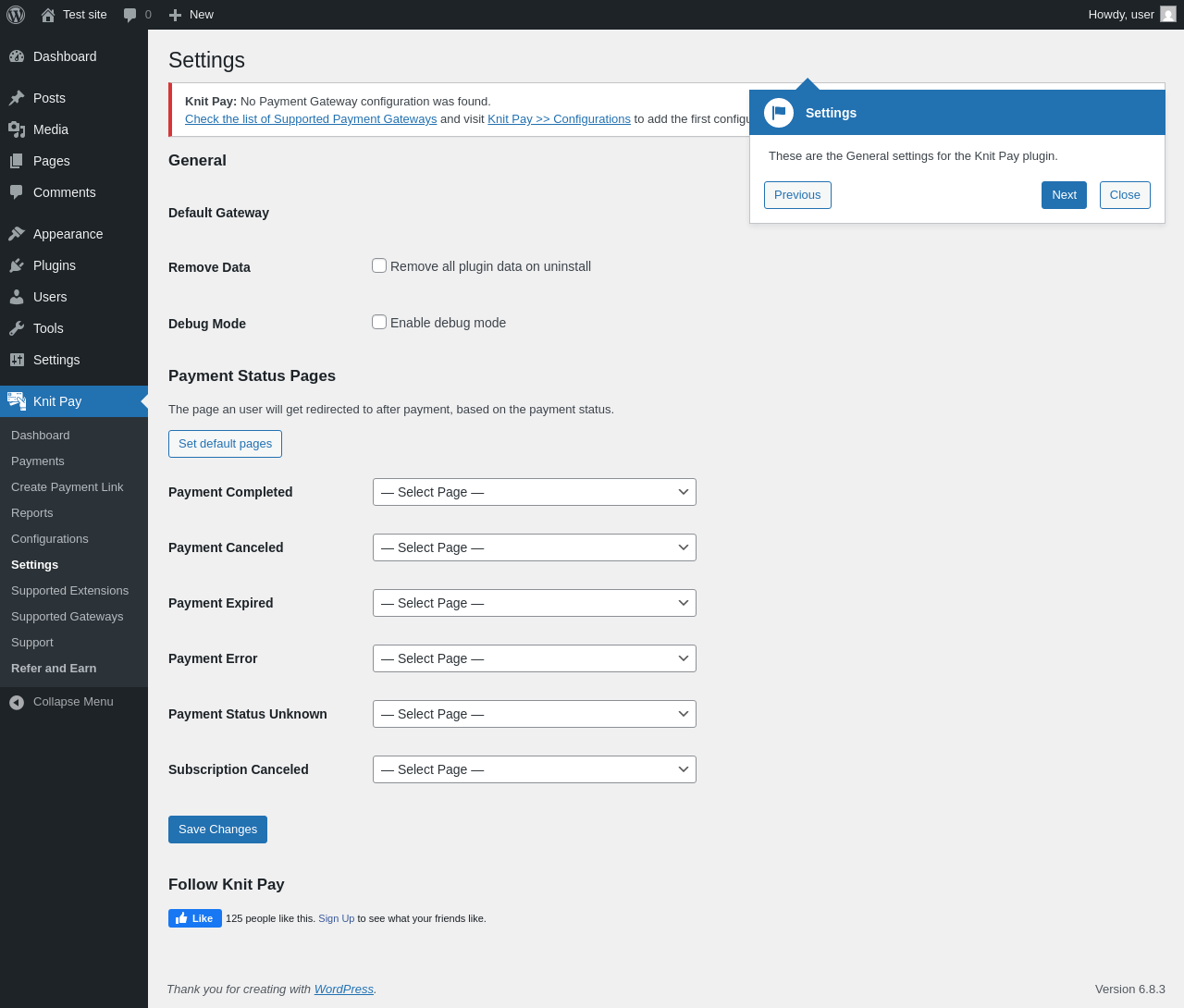Expand the Payment Expired page dropdown
The width and height of the screenshot is (1184, 1008).
coord(535,603)
